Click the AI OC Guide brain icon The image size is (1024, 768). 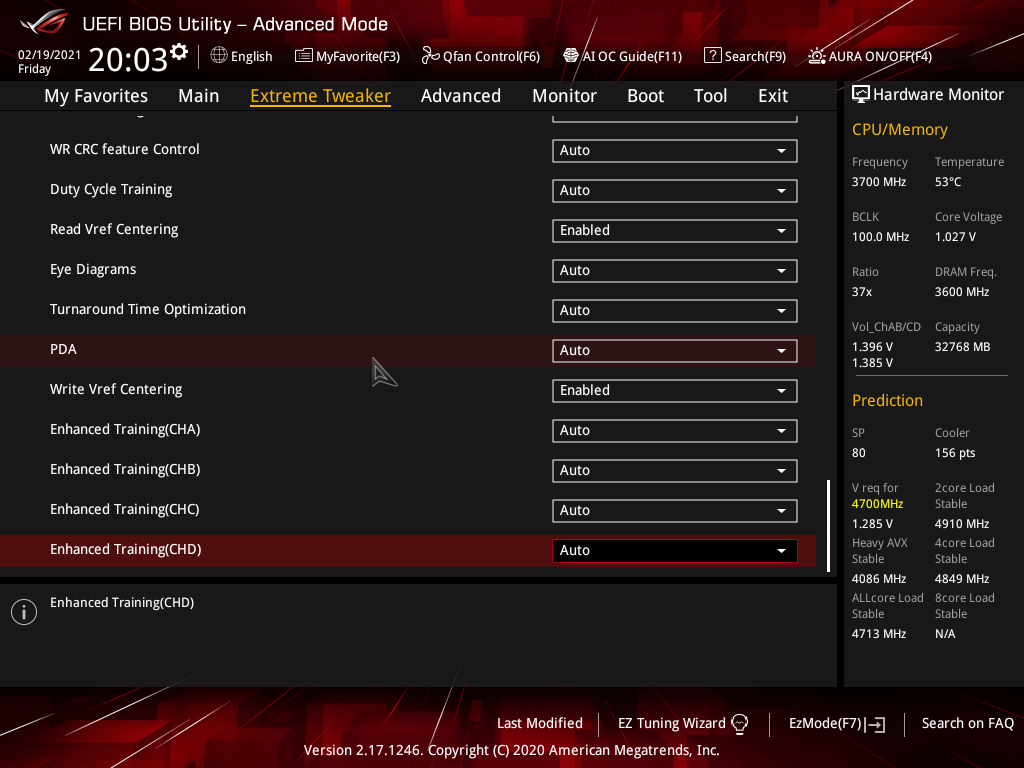coord(571,56)
